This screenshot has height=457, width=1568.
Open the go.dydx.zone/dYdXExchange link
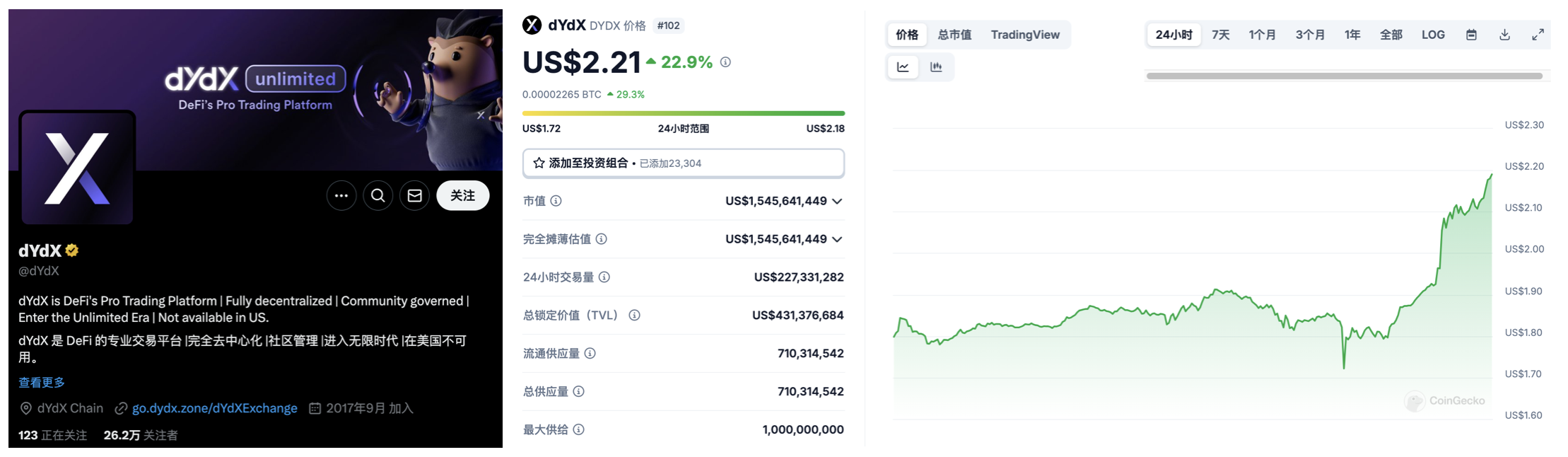point(214,408)
